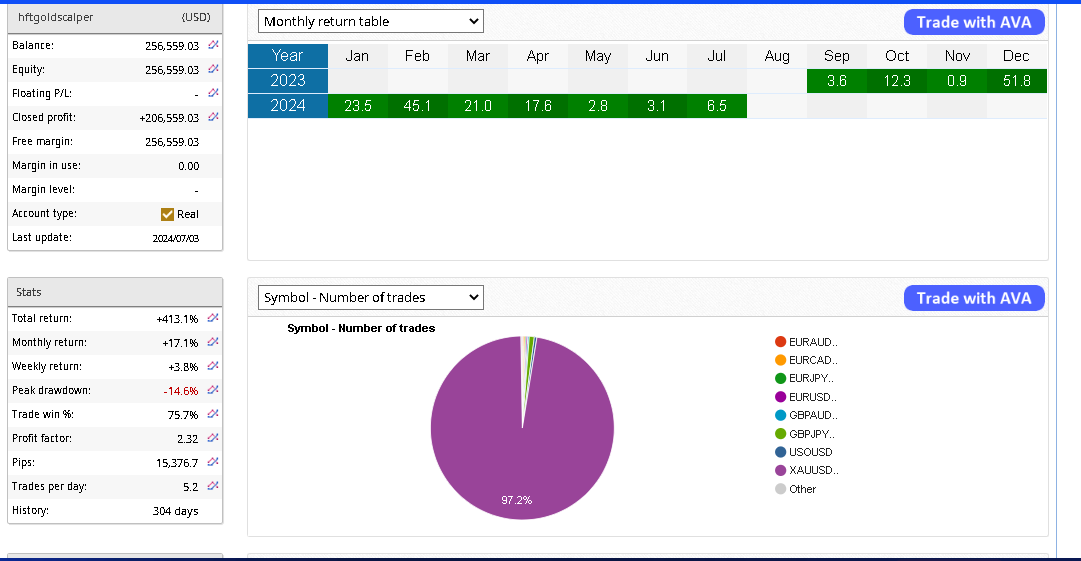The width and height of the screenshot is (1081, 561).
Task: Open the Profit factor chart icon
Action: pyautogui.click(x=213, y=439)
